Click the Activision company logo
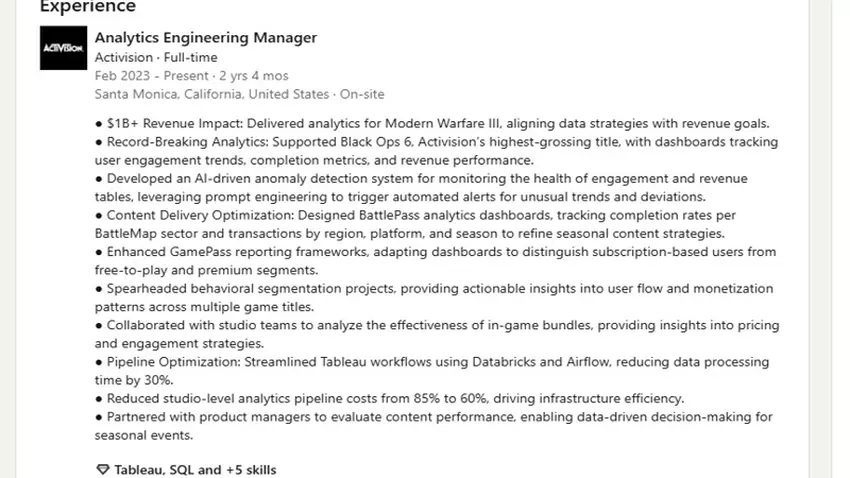The height and width of the screenshot is (478, 850). coord(63,48)
